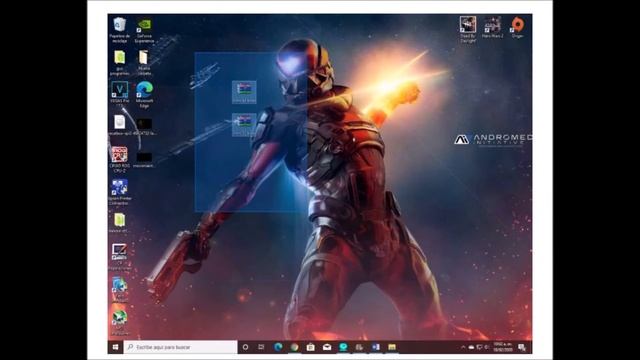
Task: Select the lower highlighted file in selection box
Action: (x=244, y=124)
